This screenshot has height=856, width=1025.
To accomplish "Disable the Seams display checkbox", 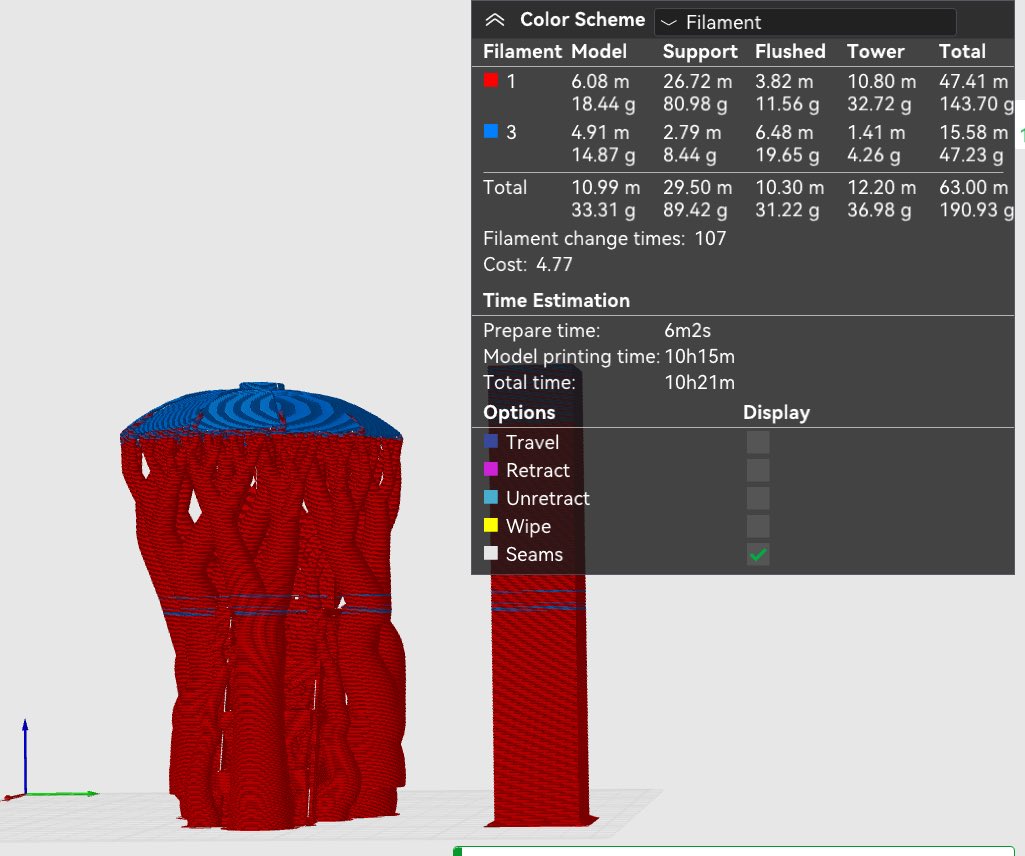I will click(757, 553).
